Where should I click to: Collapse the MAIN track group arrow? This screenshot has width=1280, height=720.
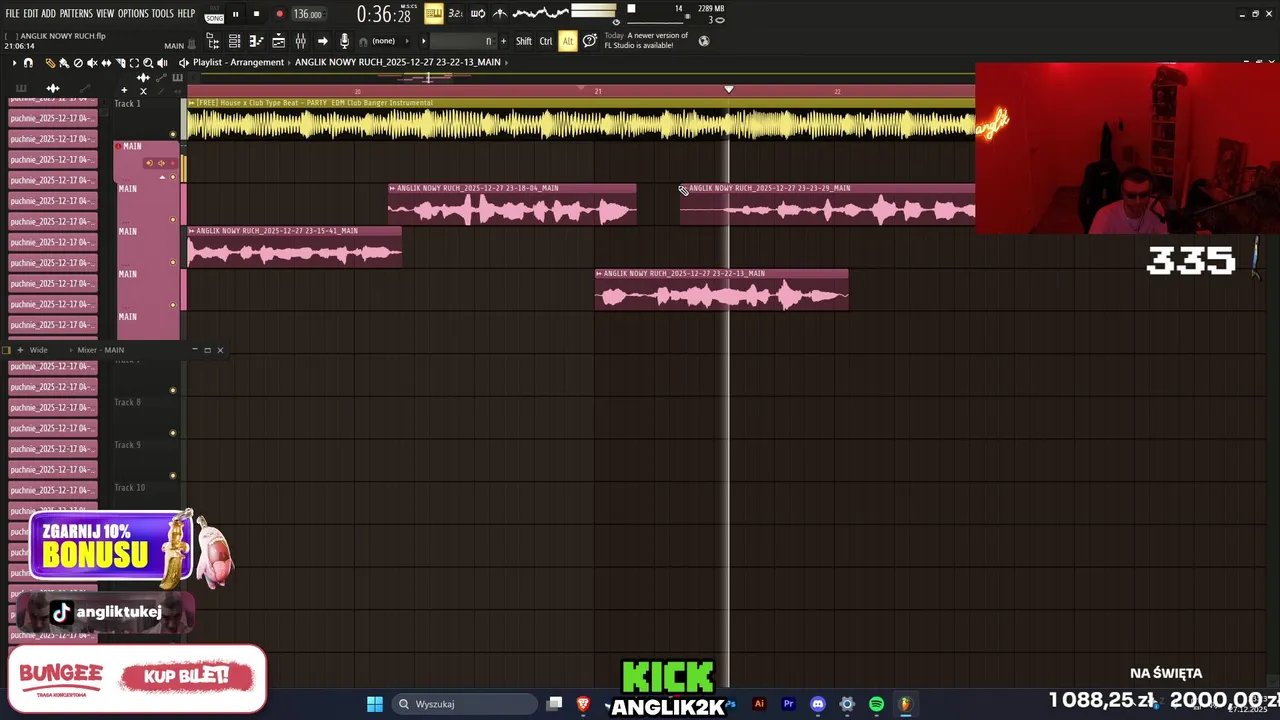[162, 178]
